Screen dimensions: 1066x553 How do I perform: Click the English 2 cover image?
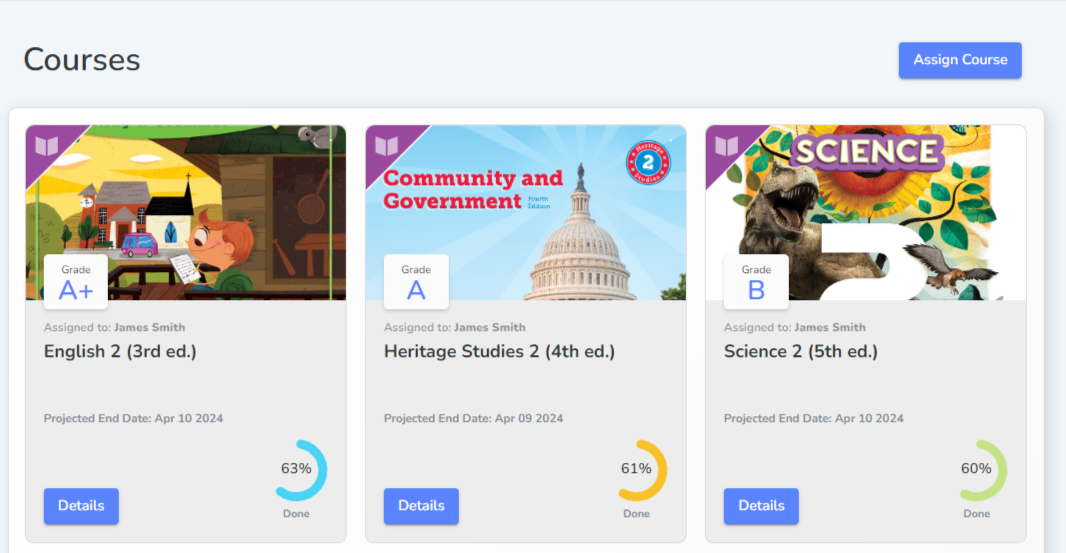pos(186,212)
